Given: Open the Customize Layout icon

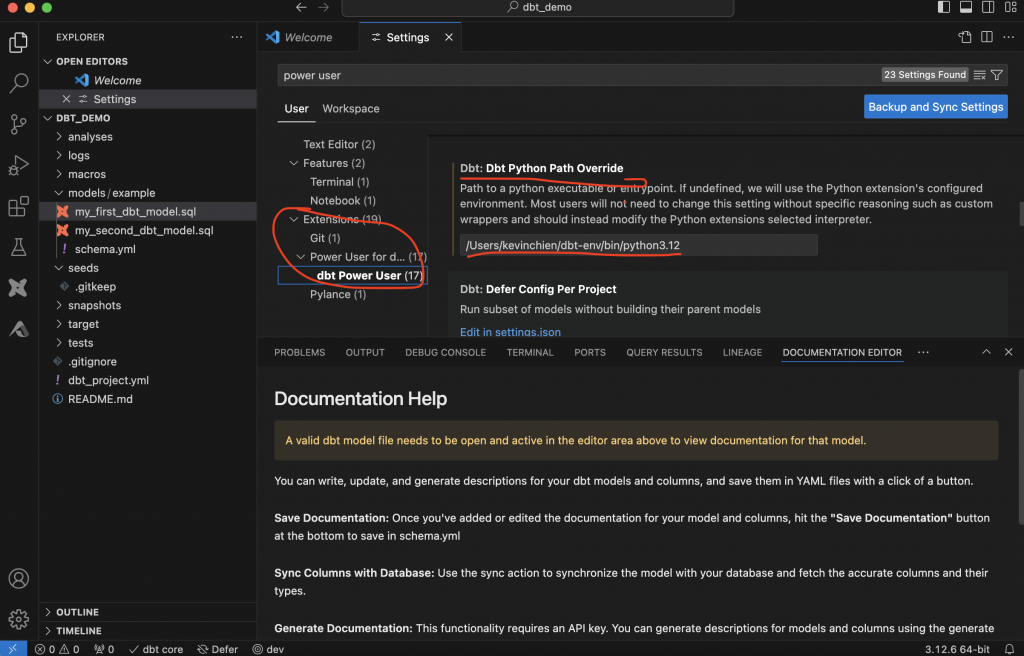Looking at the screenshot, I should [1010, 7].
